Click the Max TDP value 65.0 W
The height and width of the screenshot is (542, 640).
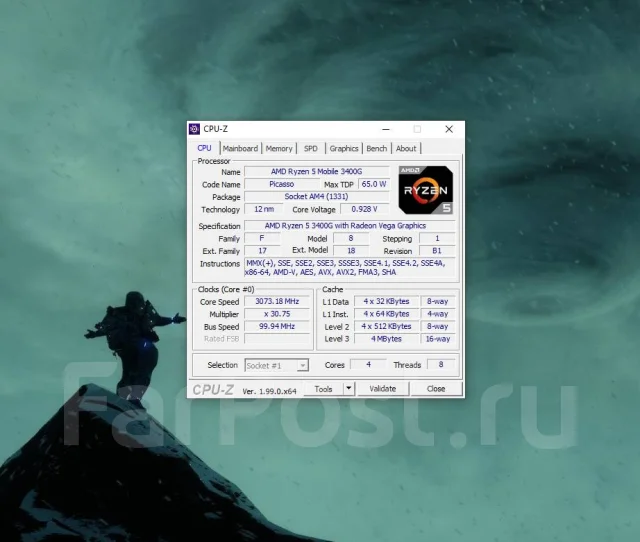(374, 184)
